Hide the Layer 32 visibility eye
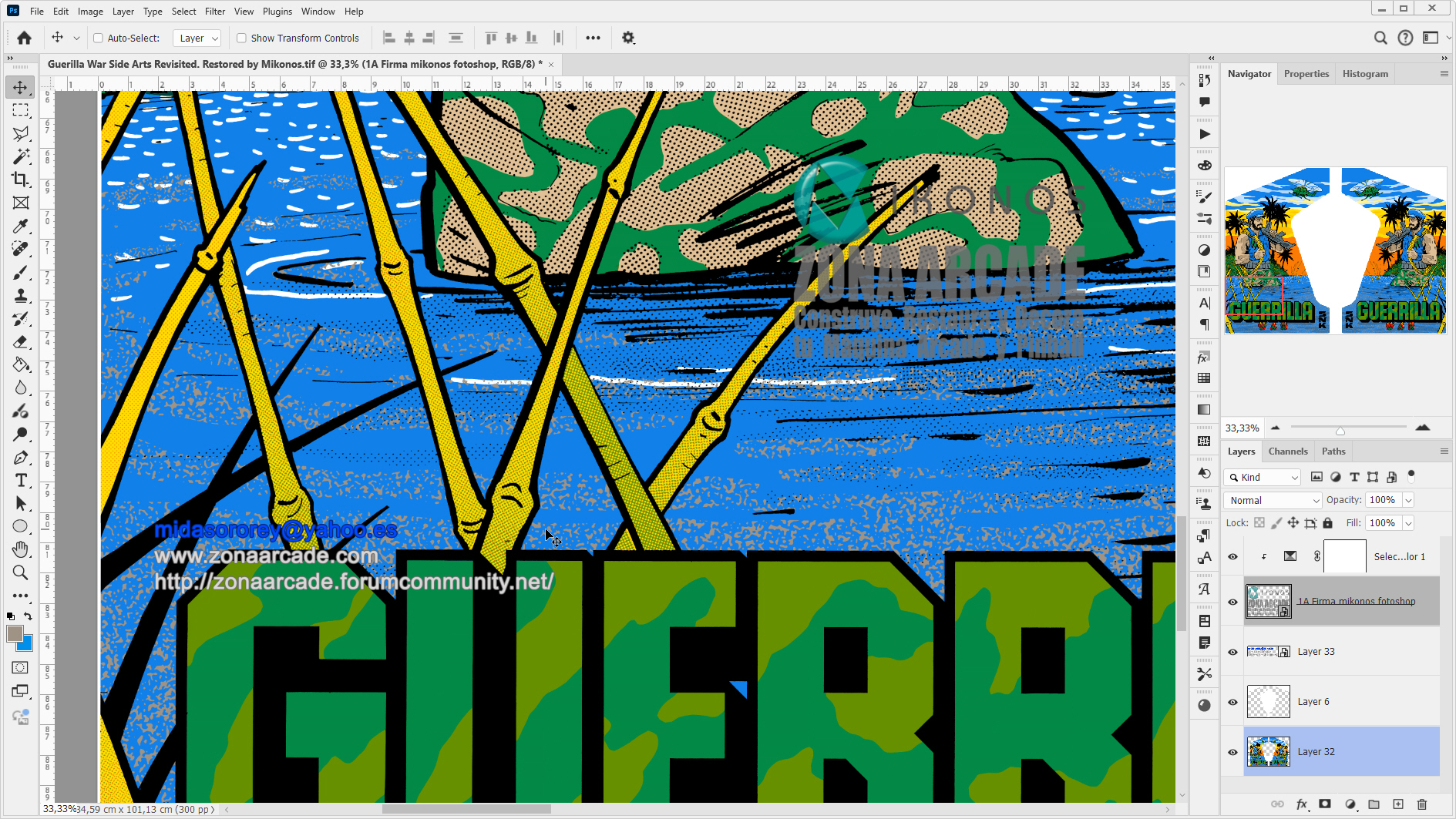This screenshot has width=1456, height=819. pyautogui.click(x=1232, y=752)
